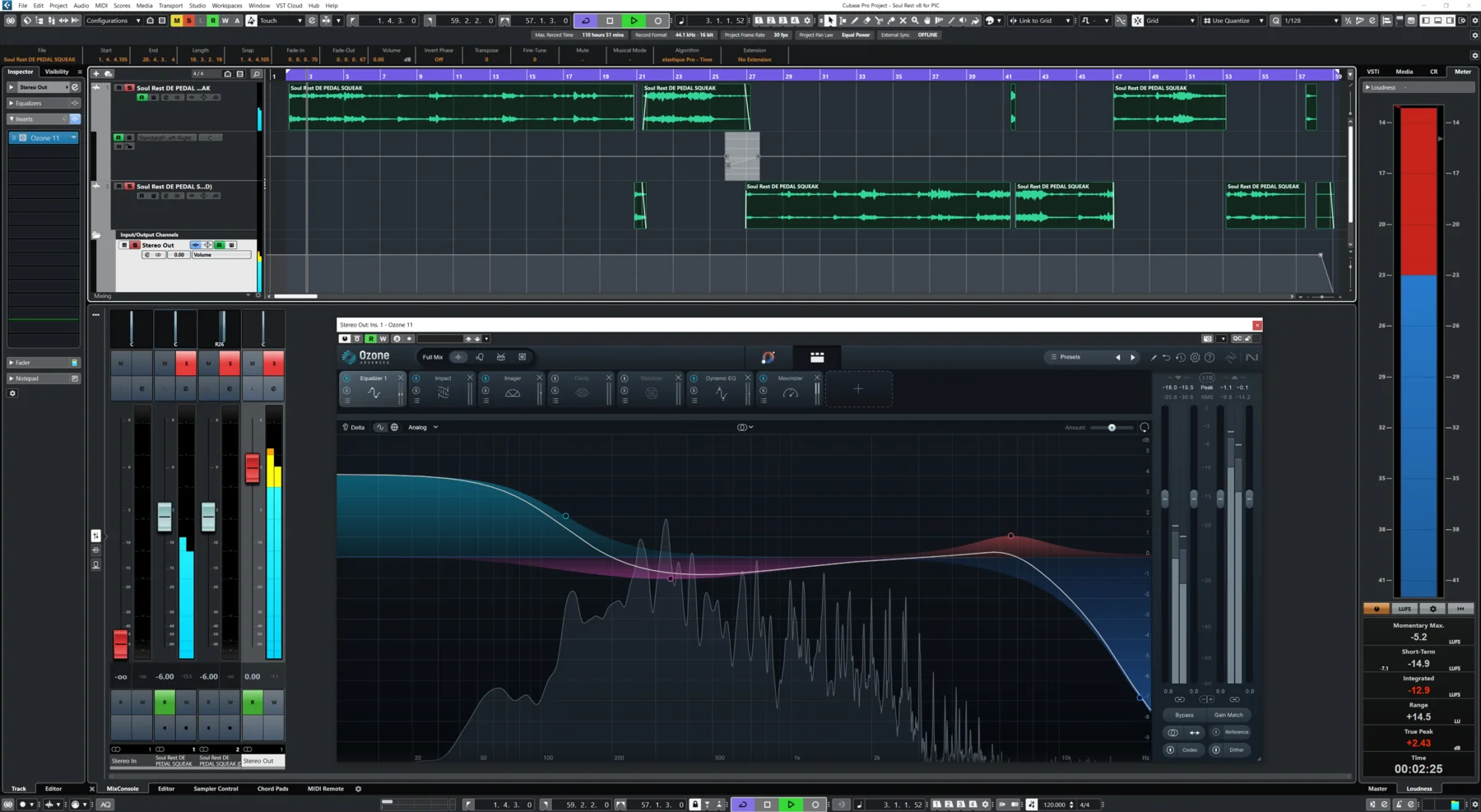Adjust the Ozone Amount slider
The width and height of the screenshot is (1481, 812).
[x=1112, y=427]
